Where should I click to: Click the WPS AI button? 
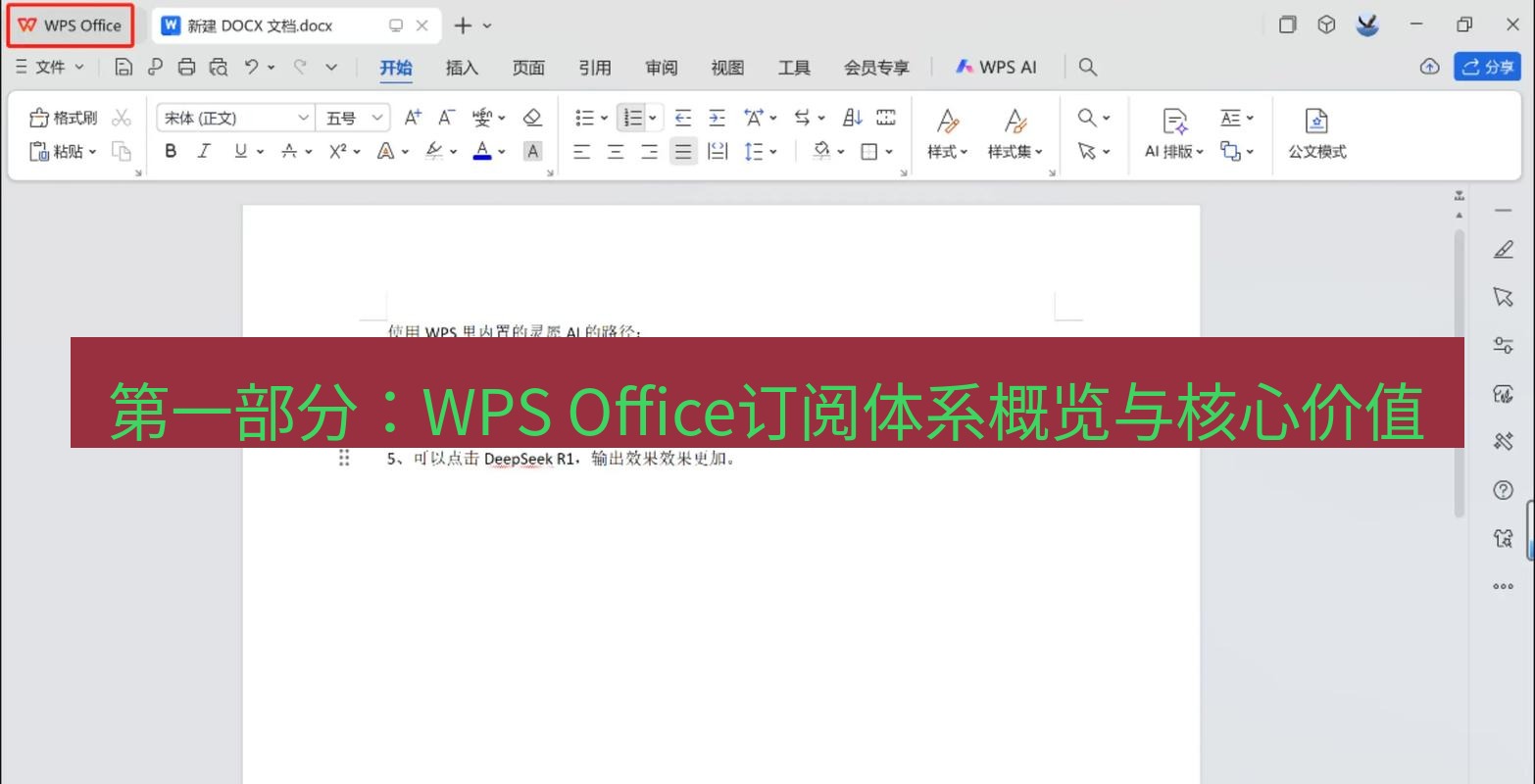click(996, 67)
